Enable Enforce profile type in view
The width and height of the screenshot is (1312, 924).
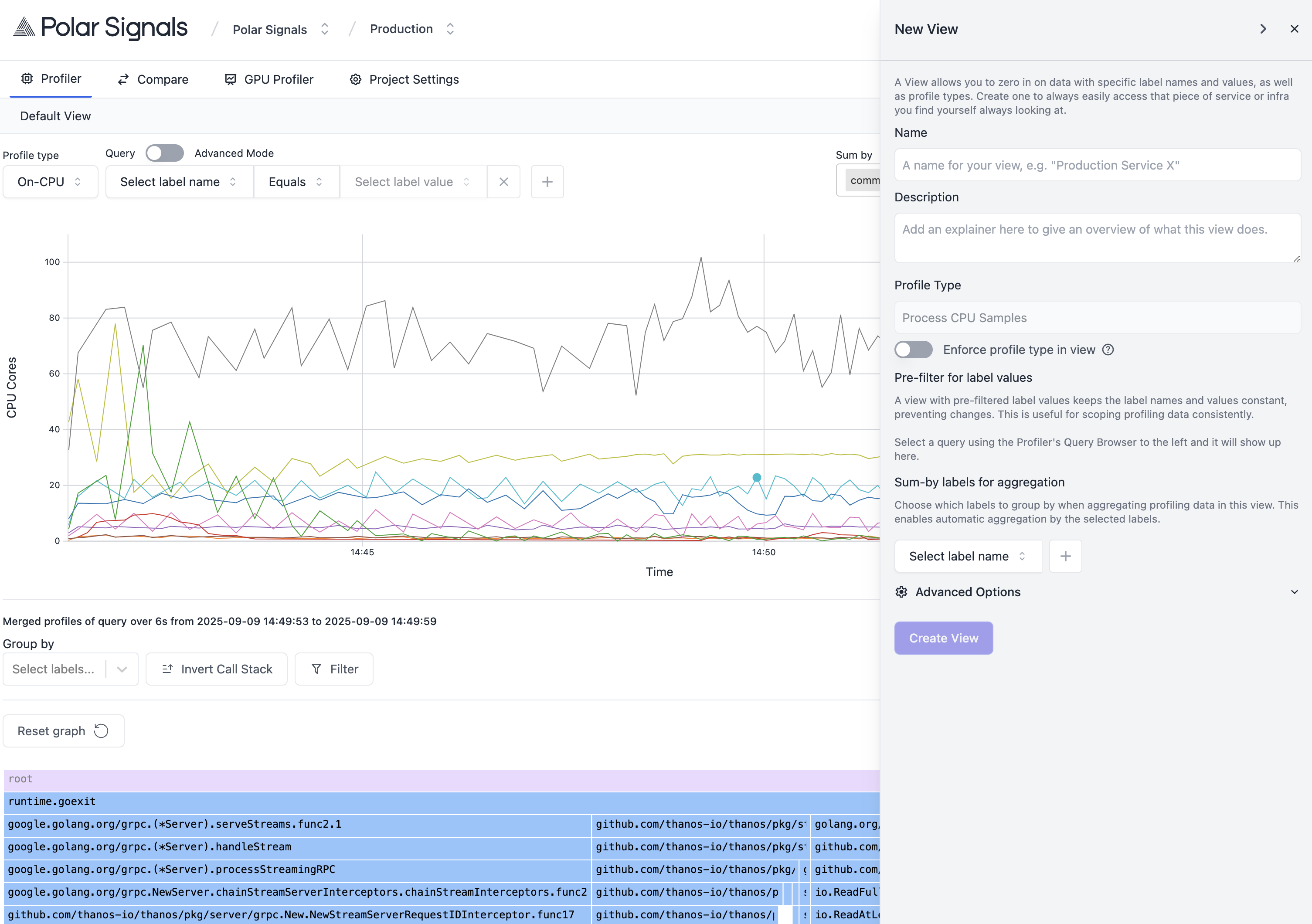tap(913, 350)
